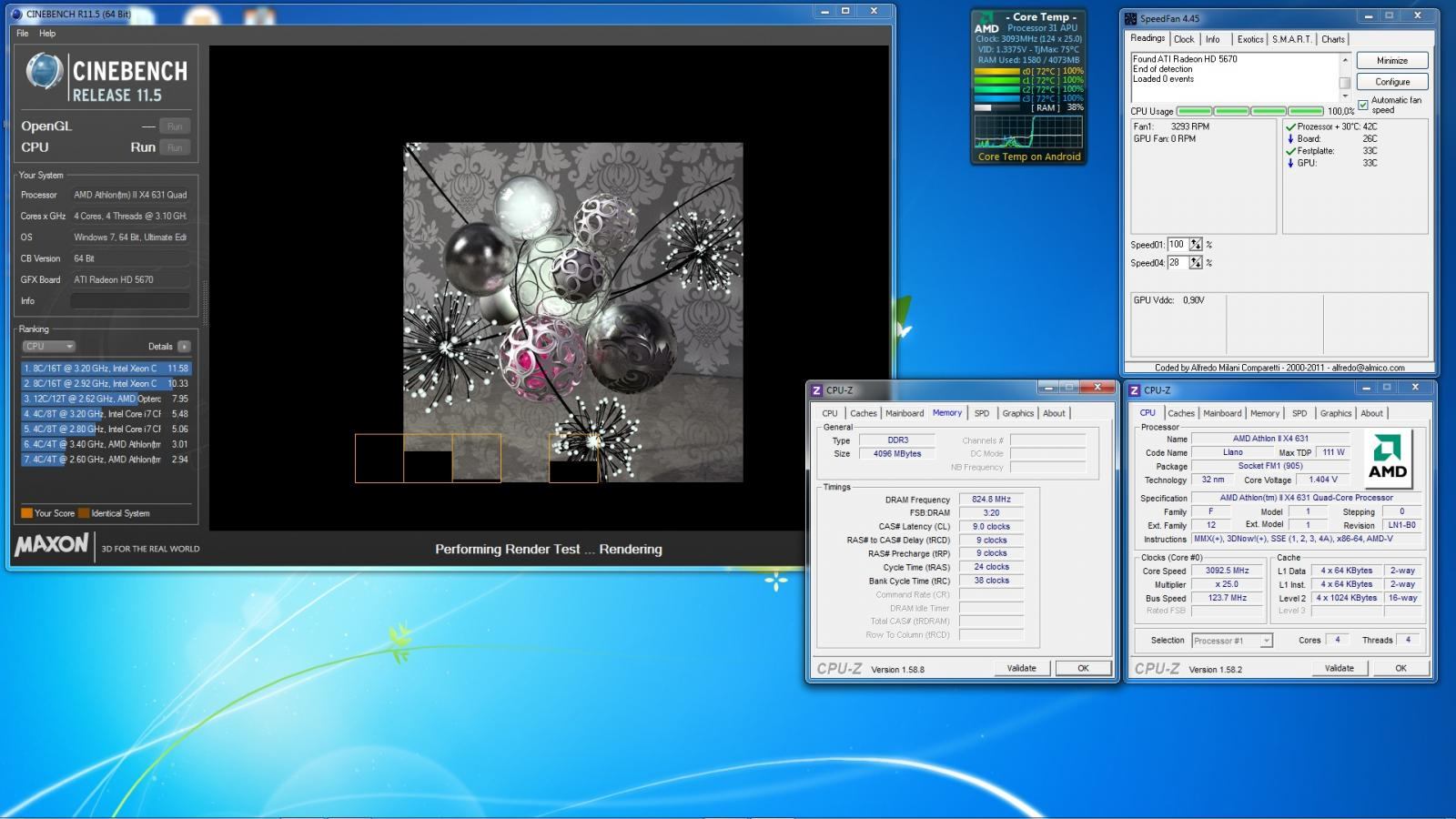Click Validate in CPU-Z version 1.58.8 window

pyautogui.click(x=1021, y=668)
